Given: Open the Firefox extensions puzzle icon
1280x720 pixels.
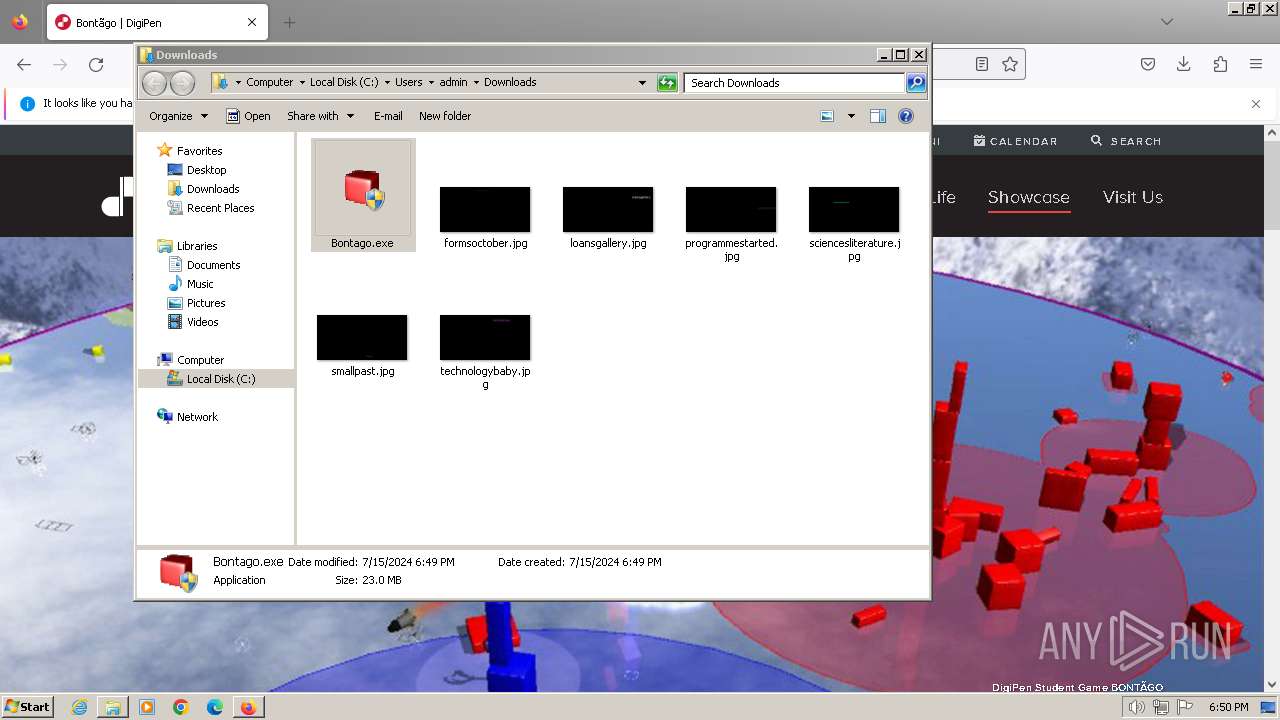Looking at the screenshot, I should (x=1220, y=64).
